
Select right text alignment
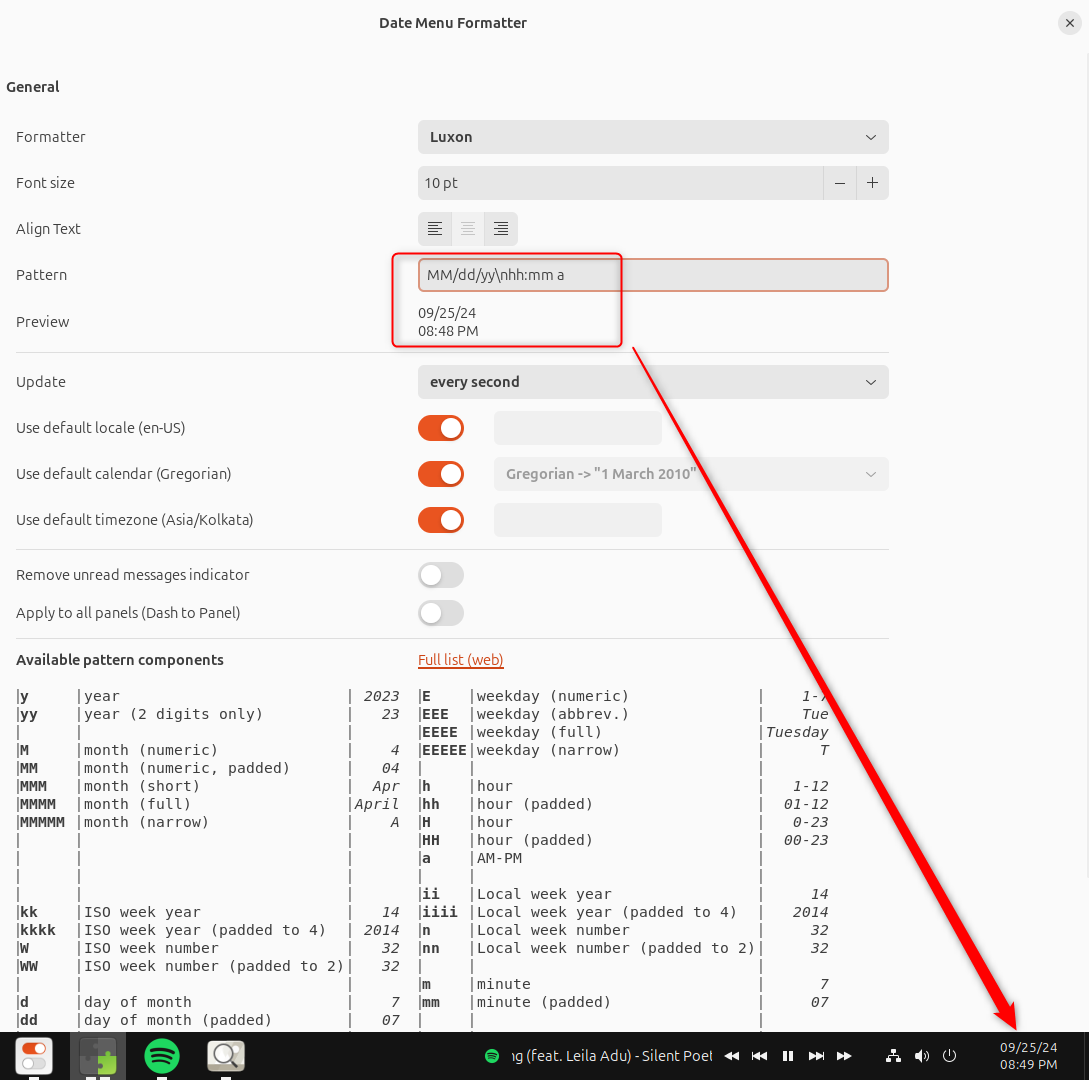(500, 228)
